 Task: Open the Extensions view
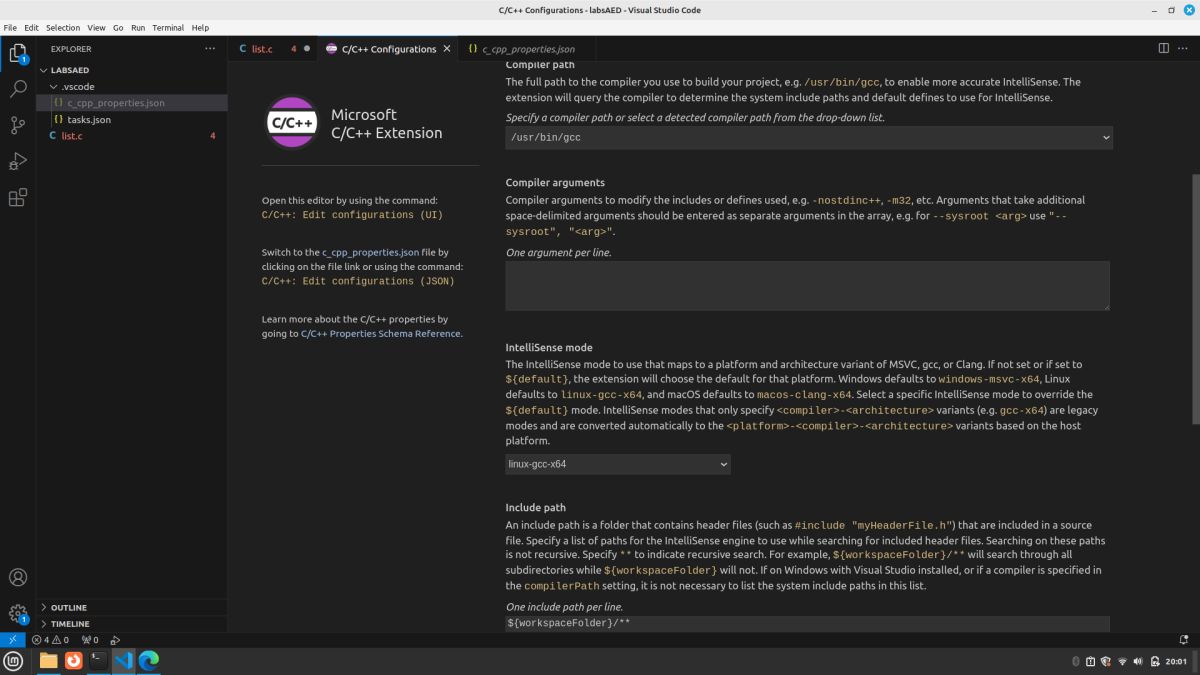(x=18, y=197)
